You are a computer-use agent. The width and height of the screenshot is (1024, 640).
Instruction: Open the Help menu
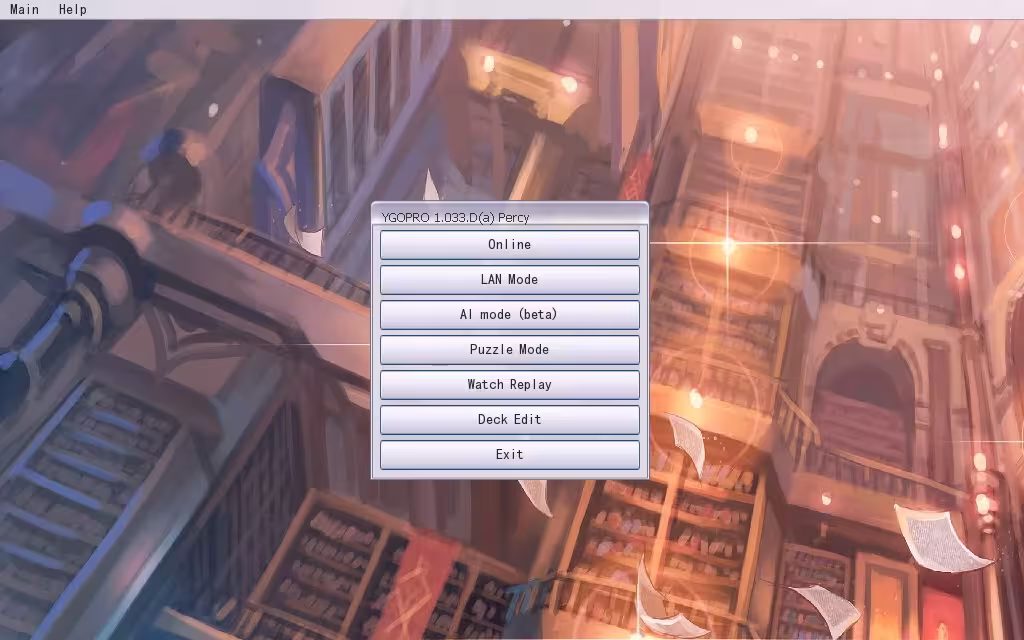pos(72,9)
